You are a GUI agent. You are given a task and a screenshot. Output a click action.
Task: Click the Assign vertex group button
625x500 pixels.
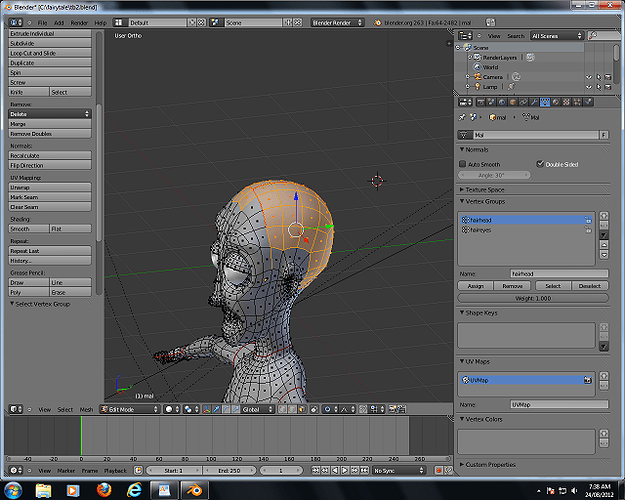pyautogui.click(x=476, y=286)
